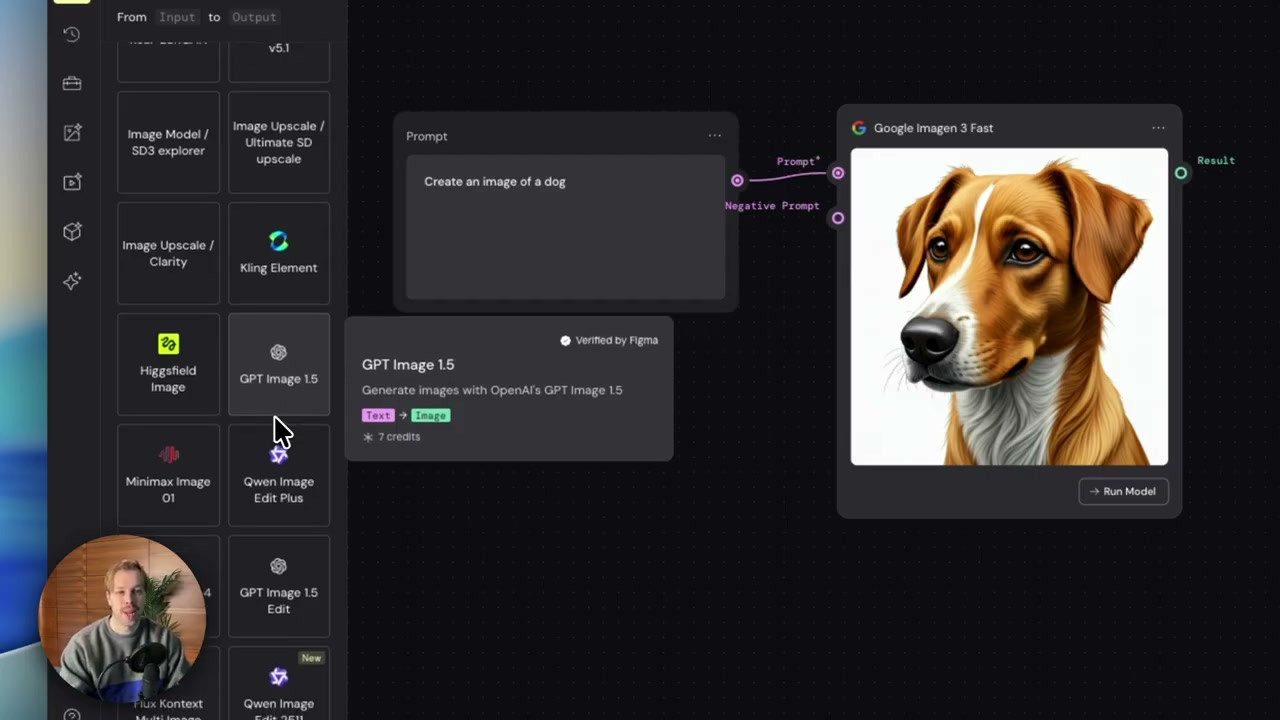Screen dimensions: 1280x720
Task: Add the Kling Element model
Action: [x=279, y=253]
